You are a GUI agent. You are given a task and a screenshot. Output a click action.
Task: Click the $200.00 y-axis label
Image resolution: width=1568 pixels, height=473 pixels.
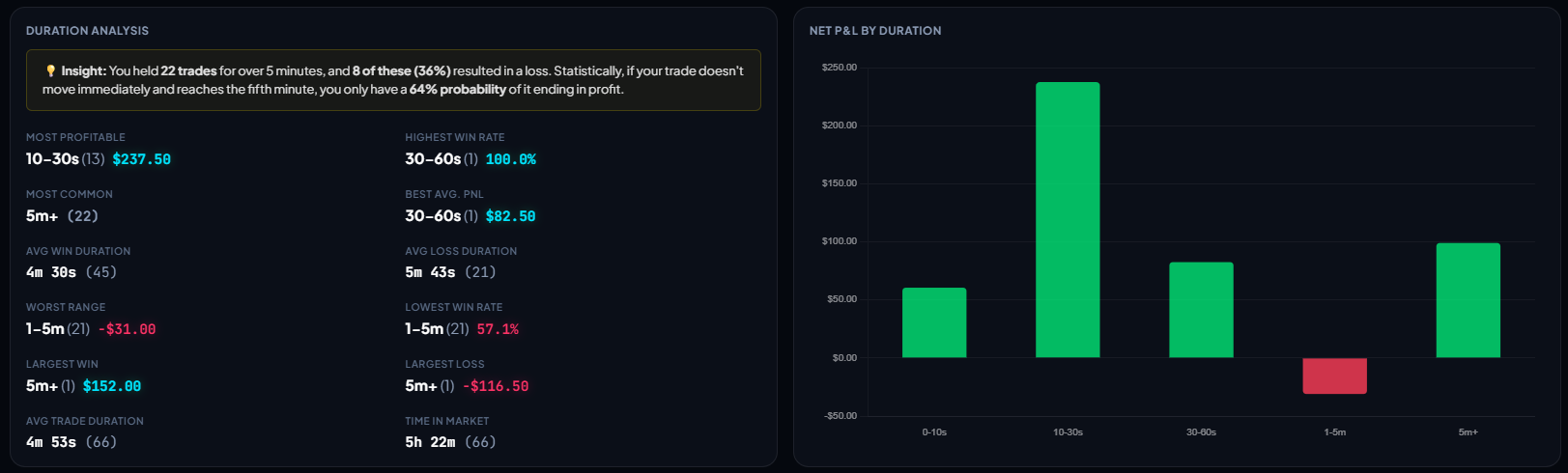click(x=839, y=125)
